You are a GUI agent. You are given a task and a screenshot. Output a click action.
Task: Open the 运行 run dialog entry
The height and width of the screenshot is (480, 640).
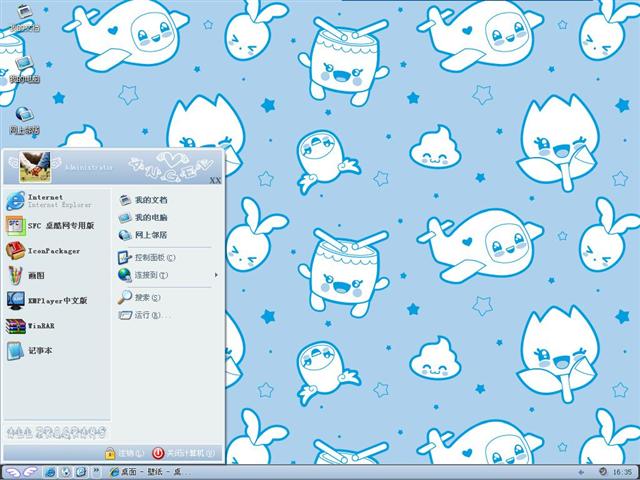(142, 315)
